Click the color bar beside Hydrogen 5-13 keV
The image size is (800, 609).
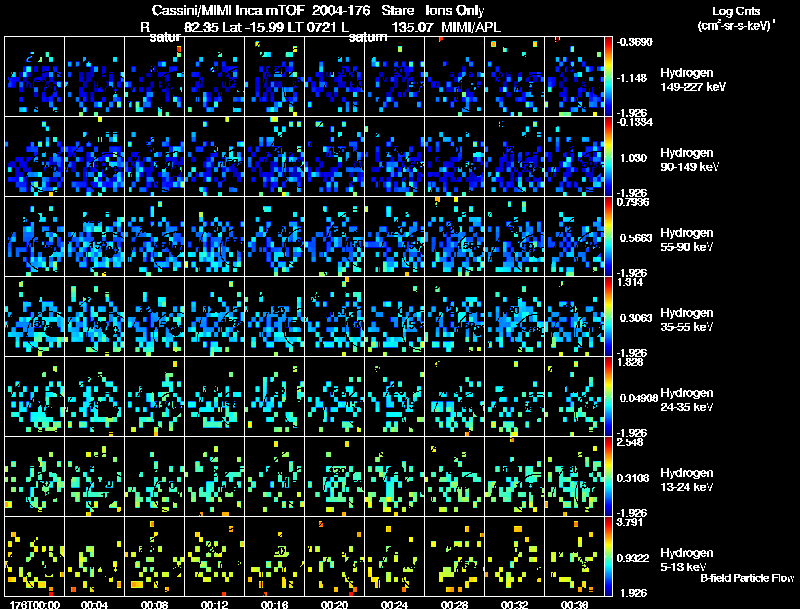608,557
